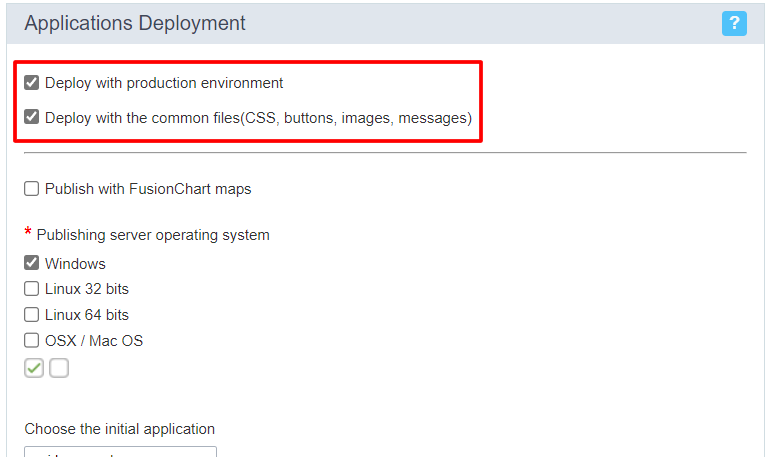Open the initial application dropdown
The image size is (769, 457).
(x=120, y=452)
